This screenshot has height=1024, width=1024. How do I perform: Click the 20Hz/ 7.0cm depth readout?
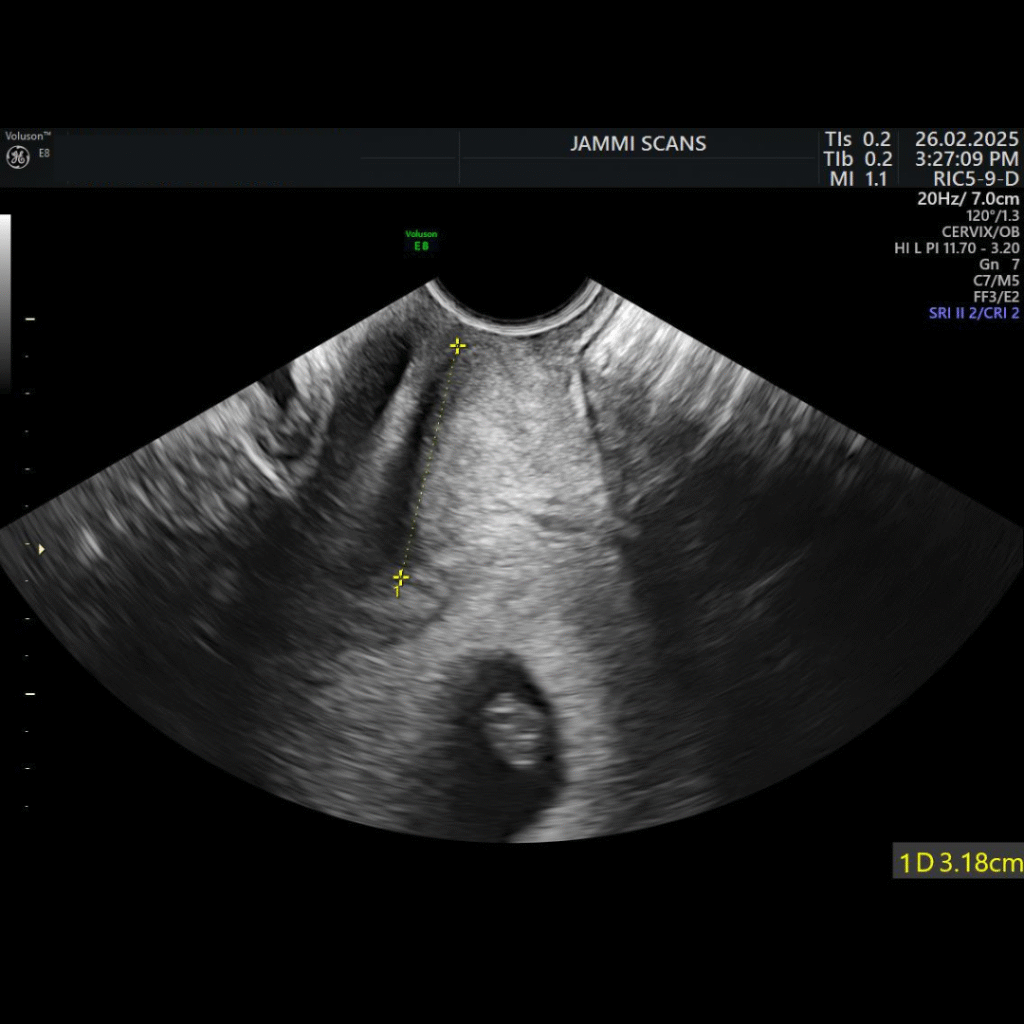point(968,198)
